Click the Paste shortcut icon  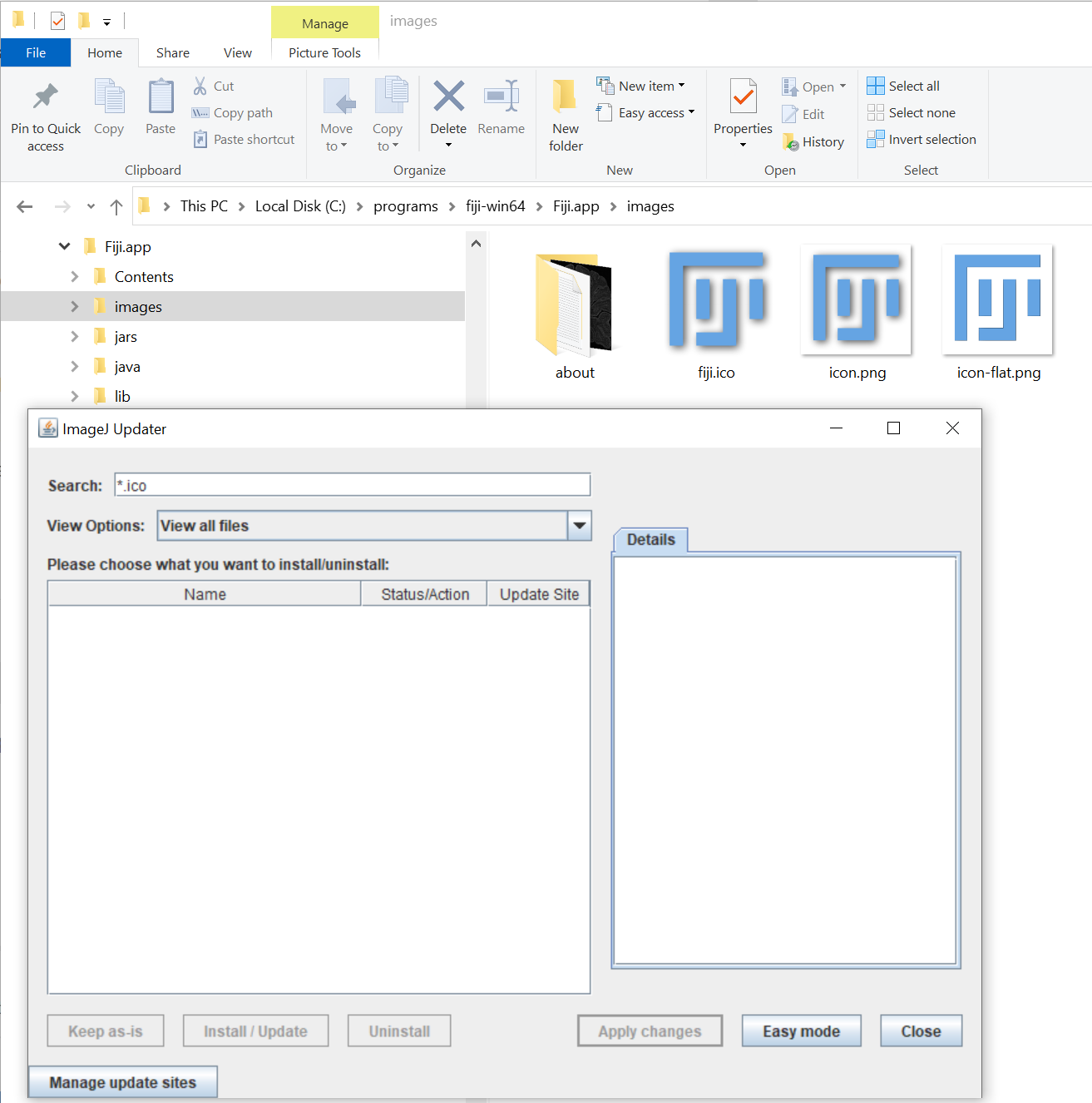200,139
